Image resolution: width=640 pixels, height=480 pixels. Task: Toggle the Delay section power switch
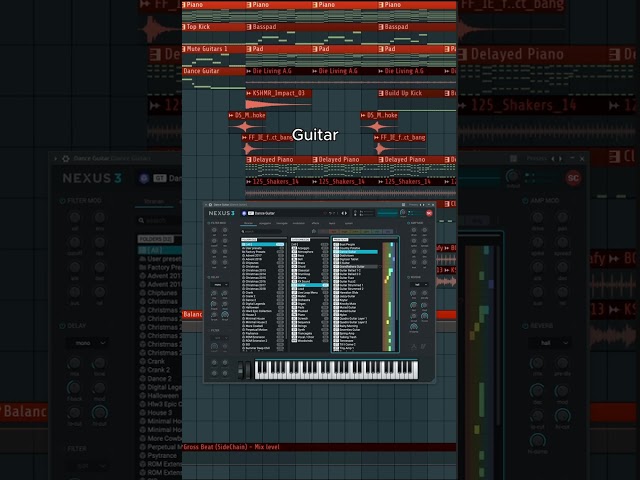[x=209, y=277]
